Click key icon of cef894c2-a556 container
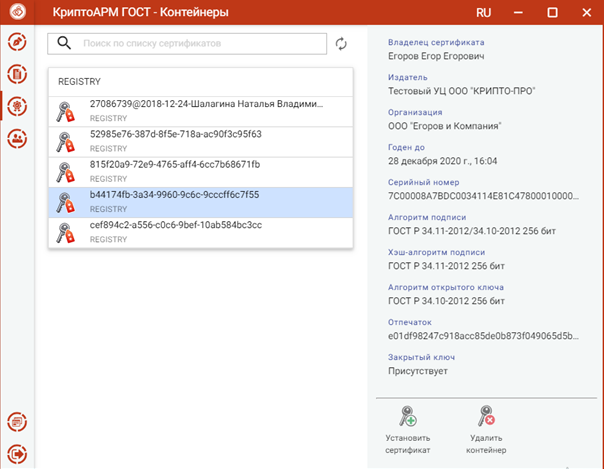This screenshot has width=606, height=469. click(65, 233)
